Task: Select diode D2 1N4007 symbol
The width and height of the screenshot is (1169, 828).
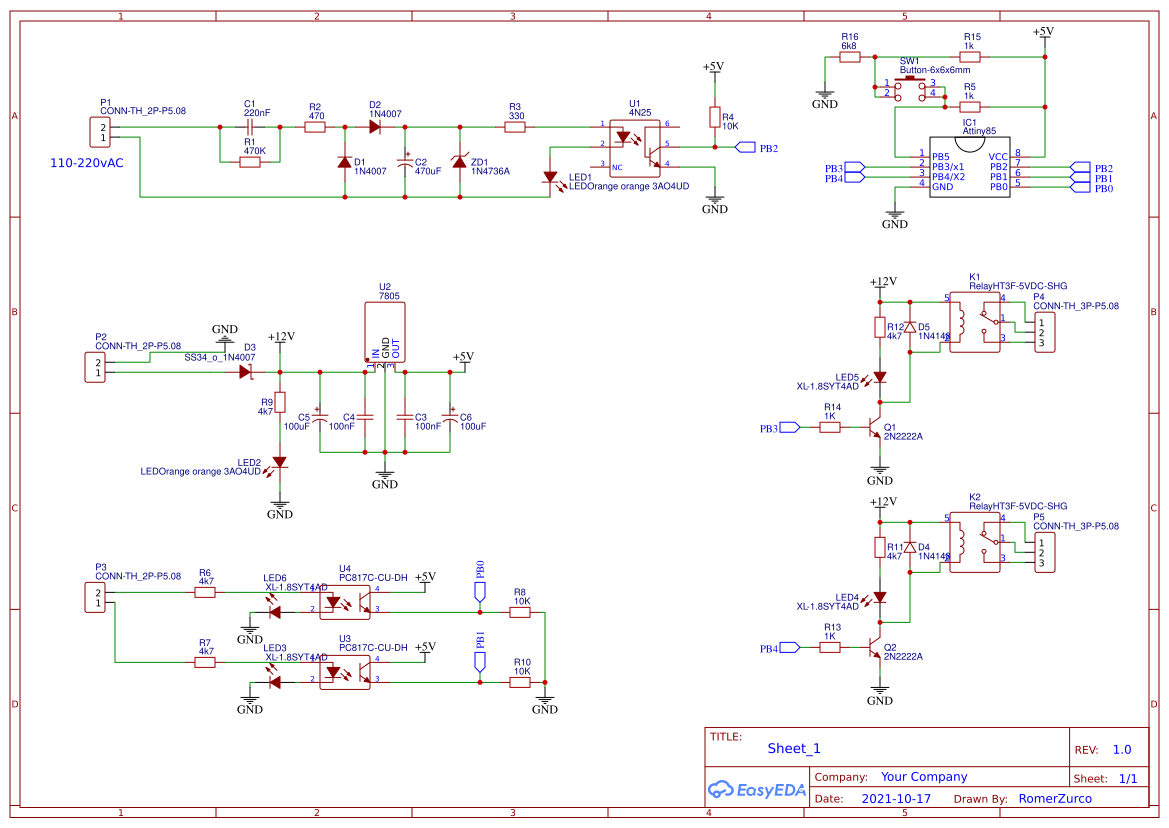Action: point(374,126)
